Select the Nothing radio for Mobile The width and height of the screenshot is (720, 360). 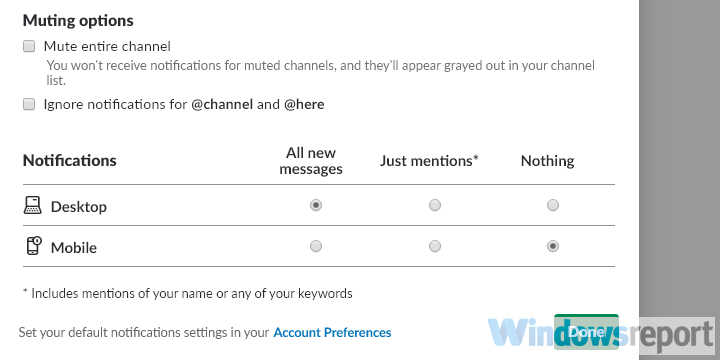tap(553, 246)
